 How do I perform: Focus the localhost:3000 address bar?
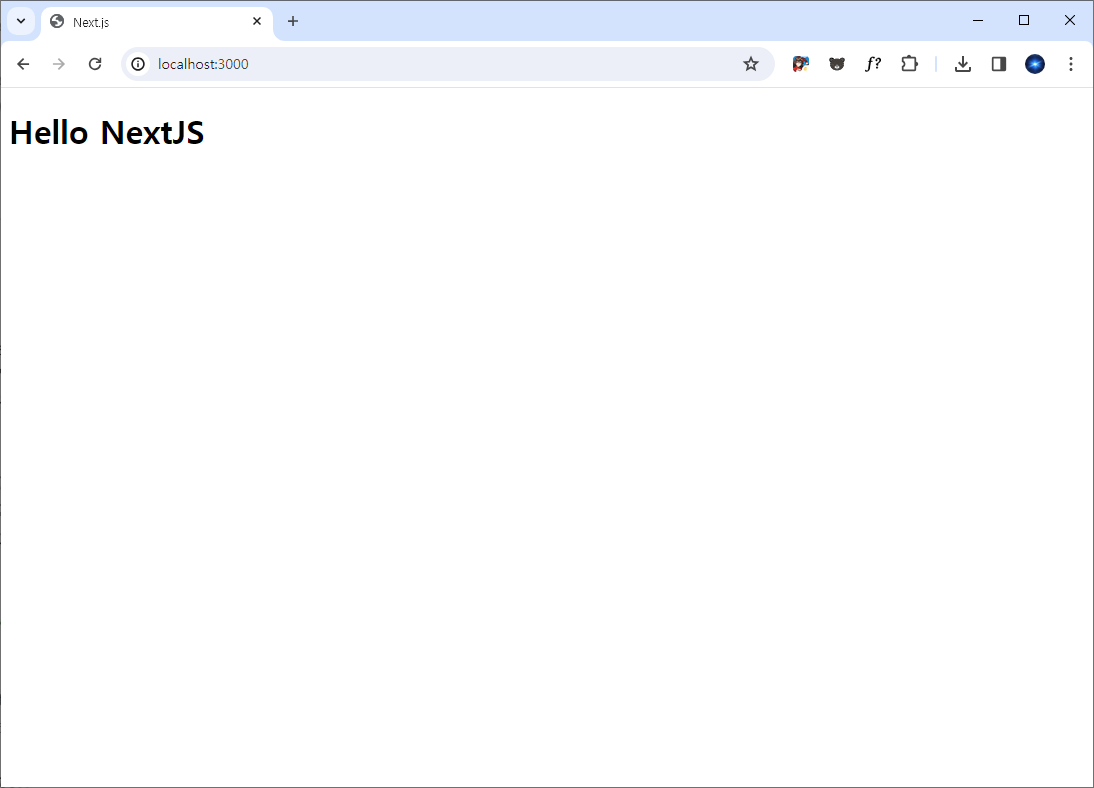(x=447, y=64)
